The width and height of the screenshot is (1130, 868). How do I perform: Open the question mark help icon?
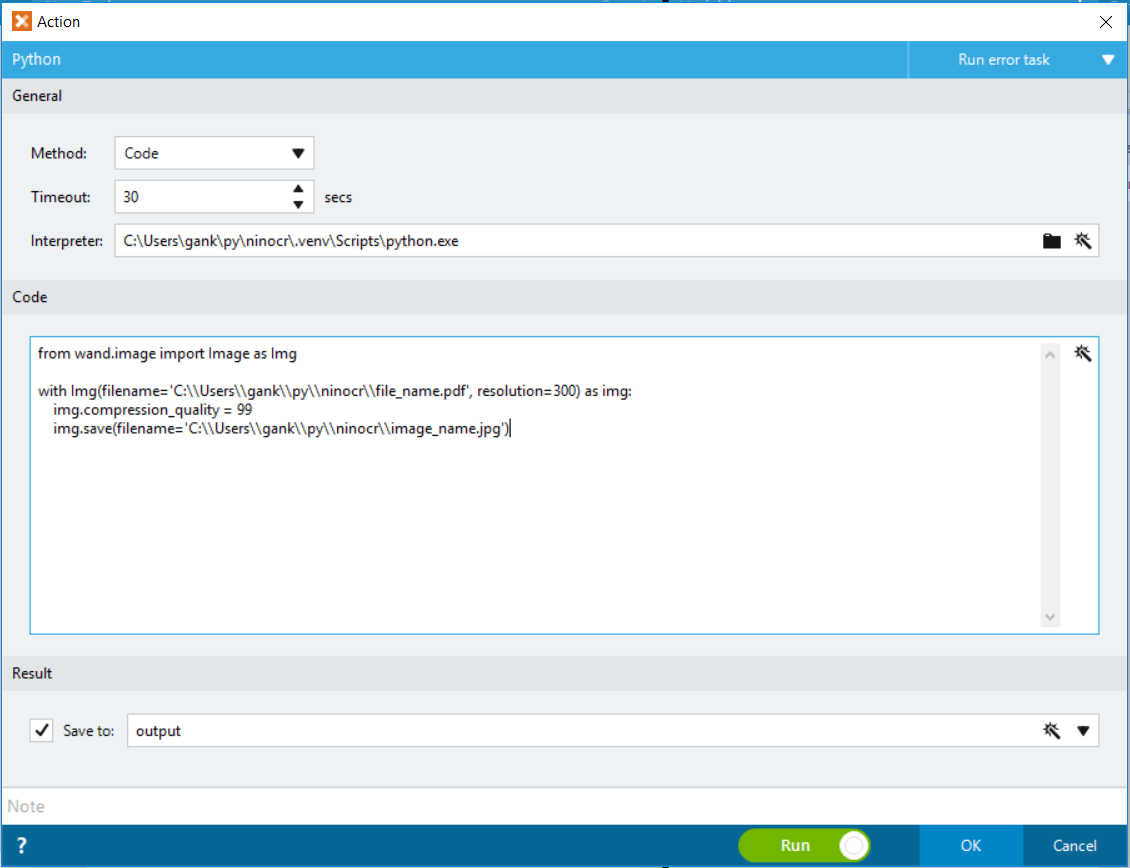click(x=22, y=845)
